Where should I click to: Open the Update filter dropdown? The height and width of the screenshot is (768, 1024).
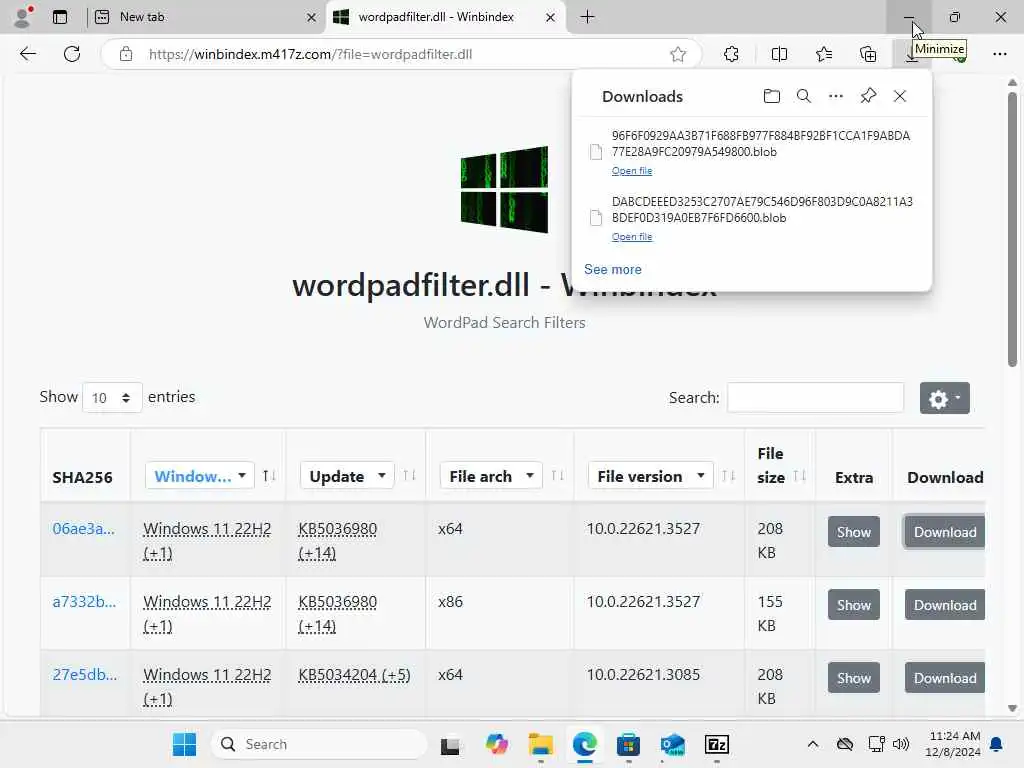click(x=347, y=476)
